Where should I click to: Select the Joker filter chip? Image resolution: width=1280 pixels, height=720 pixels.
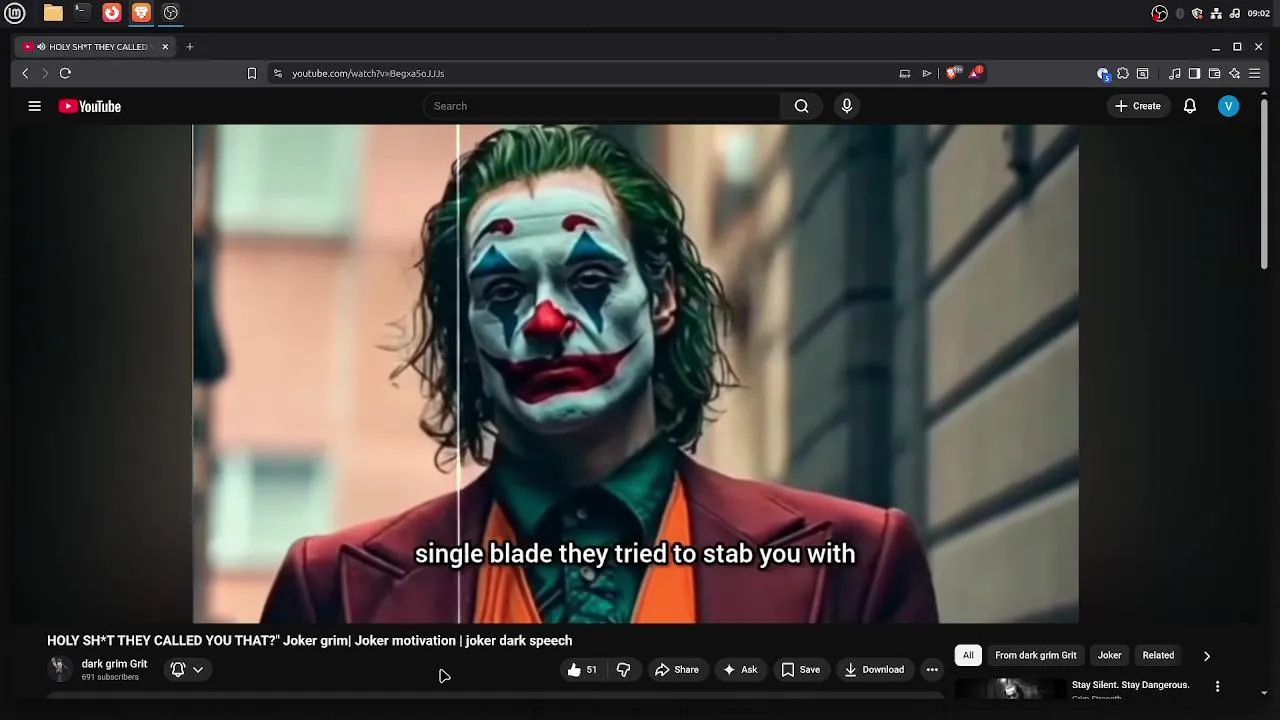coord(1110,656)
